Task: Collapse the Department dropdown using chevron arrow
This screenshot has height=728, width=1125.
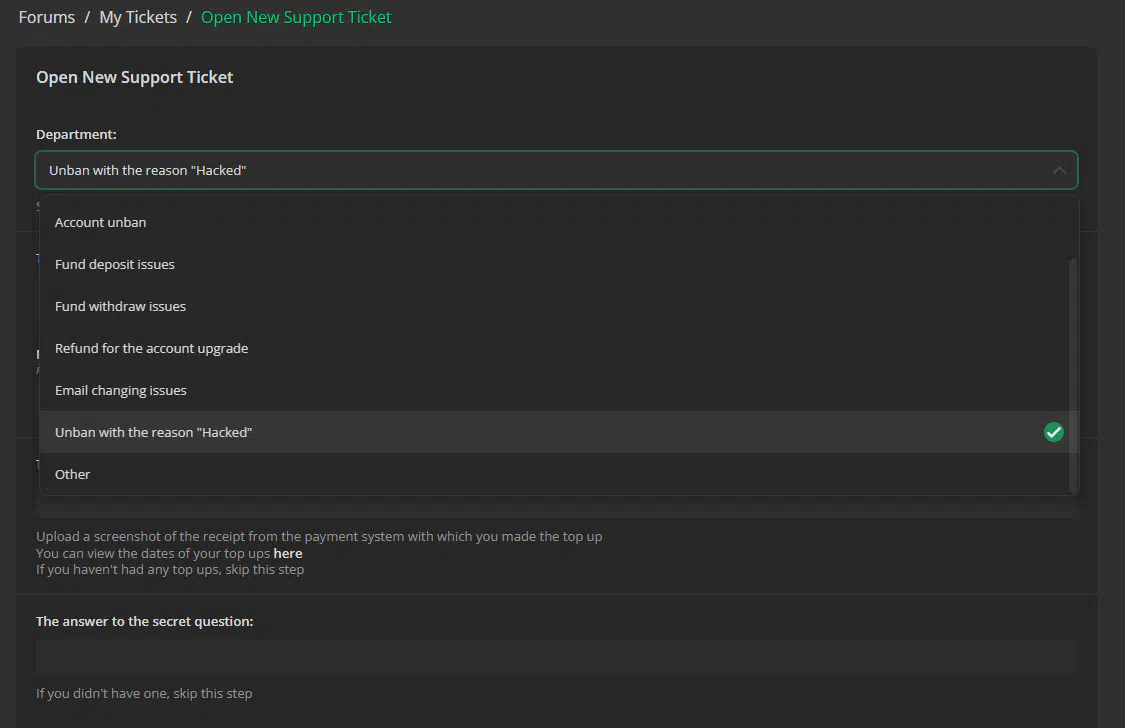Action: pos(1059,170)
